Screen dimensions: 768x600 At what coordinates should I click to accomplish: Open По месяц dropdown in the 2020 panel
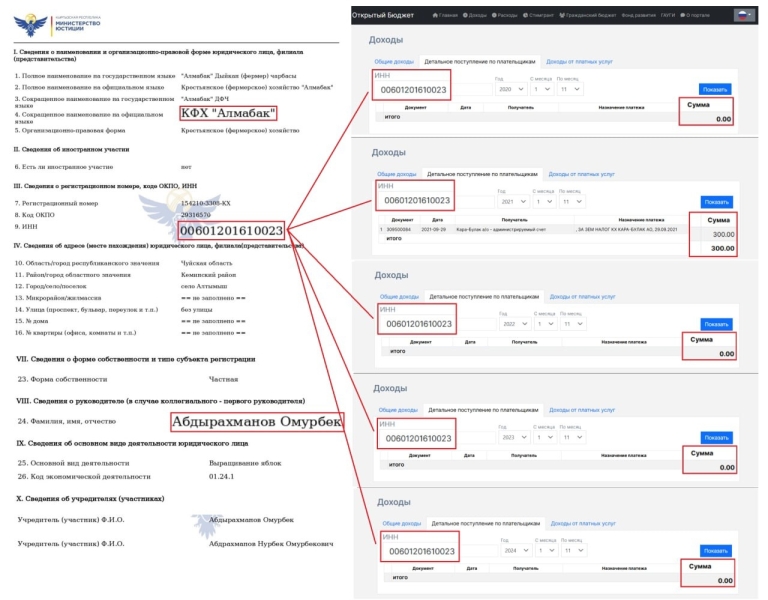570,89
